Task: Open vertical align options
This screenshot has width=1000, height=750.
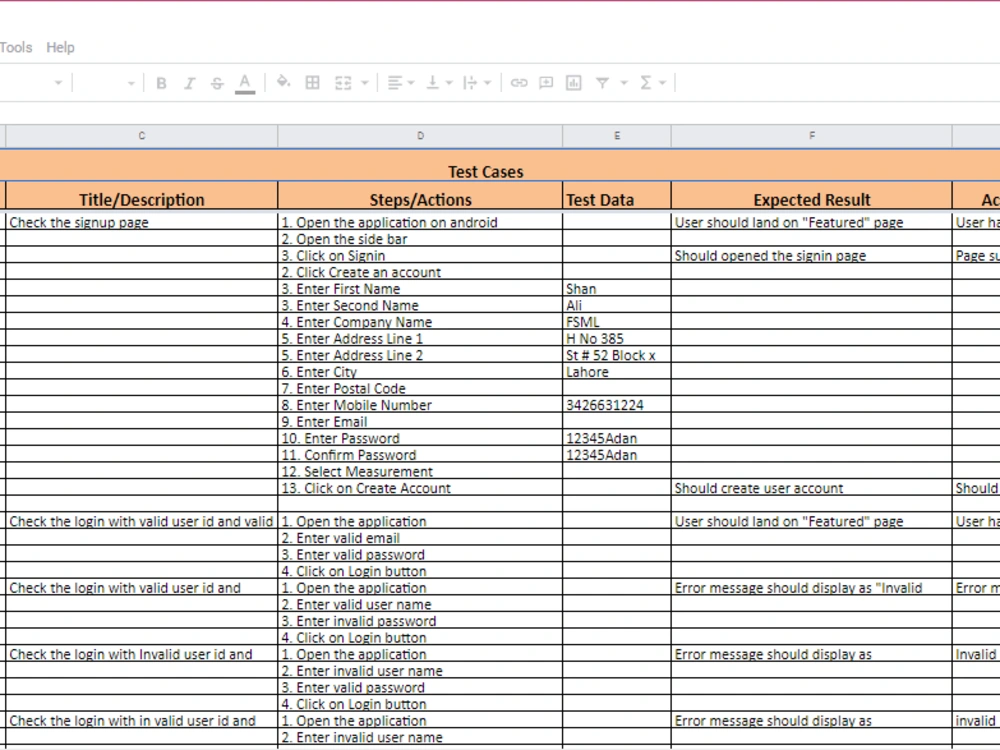Action: [432, 82]
